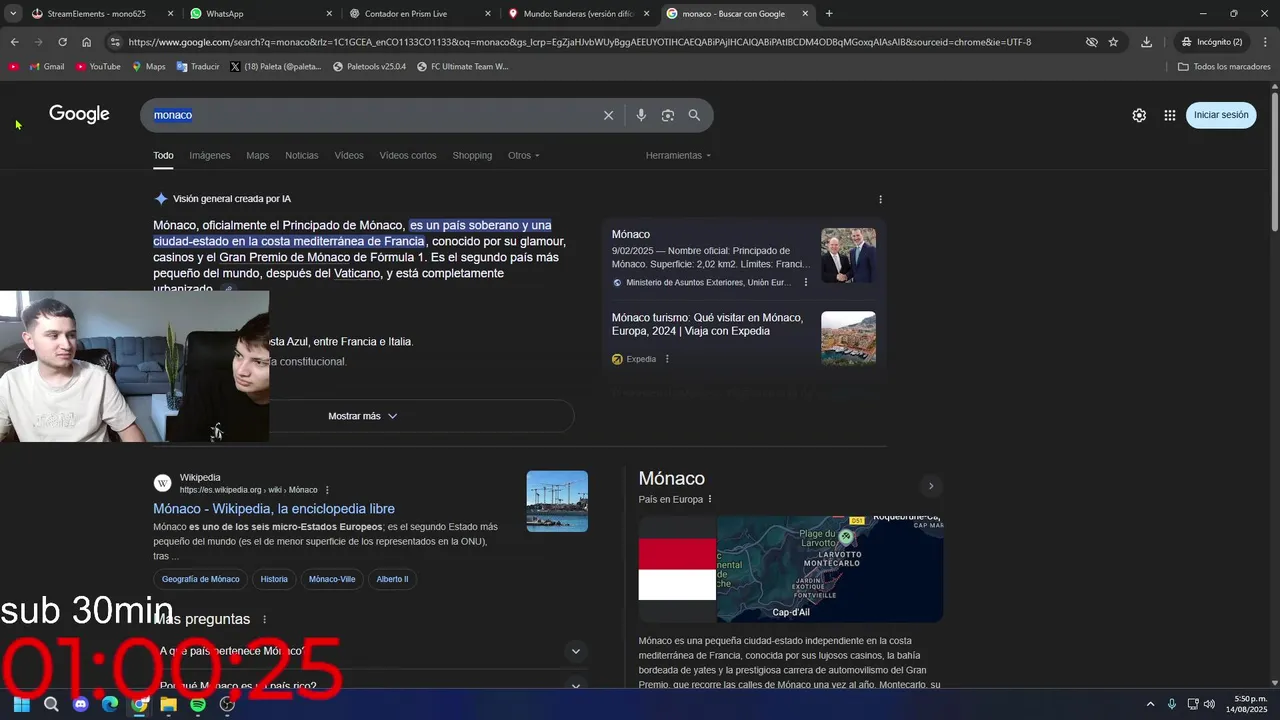The height and width of the screenshot is (720, 1280).
Task: Expand AI overview with Mostrar más
Action: [363, 416]
